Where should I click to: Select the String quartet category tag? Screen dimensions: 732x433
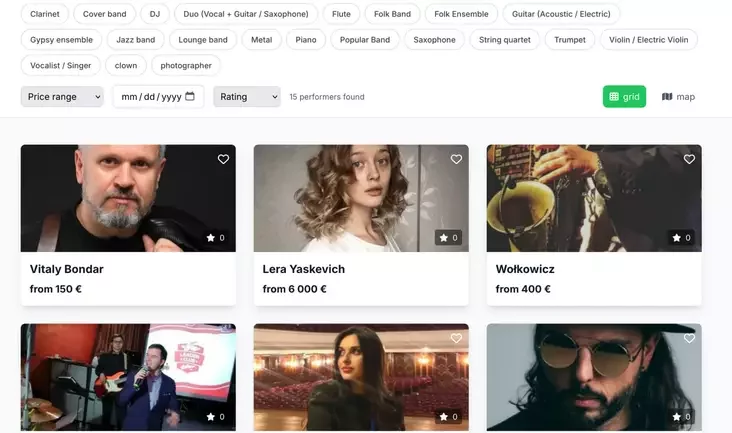506,40
